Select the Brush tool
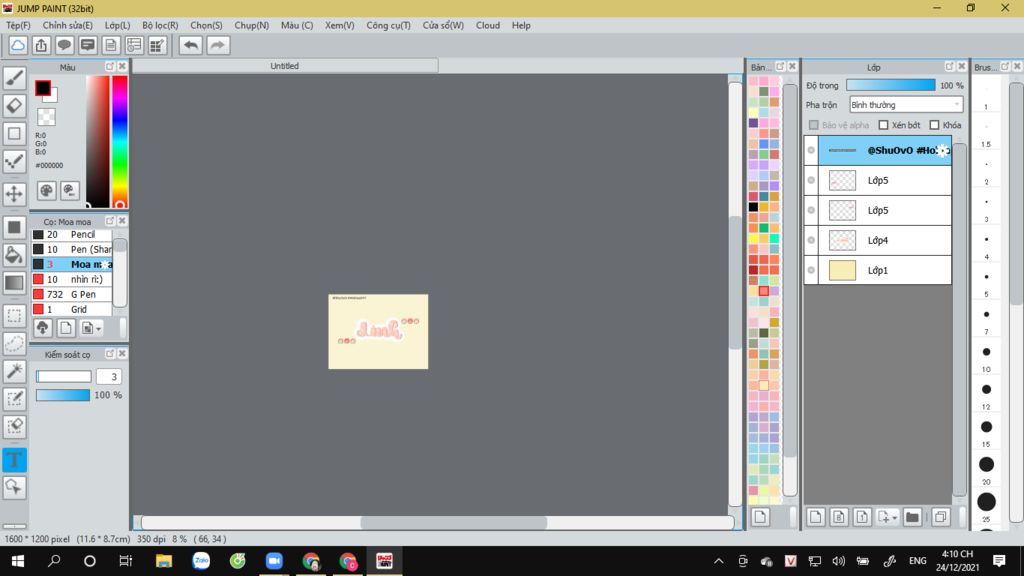1024x576 pixels. pyautogui.click(x=14, y=78)
